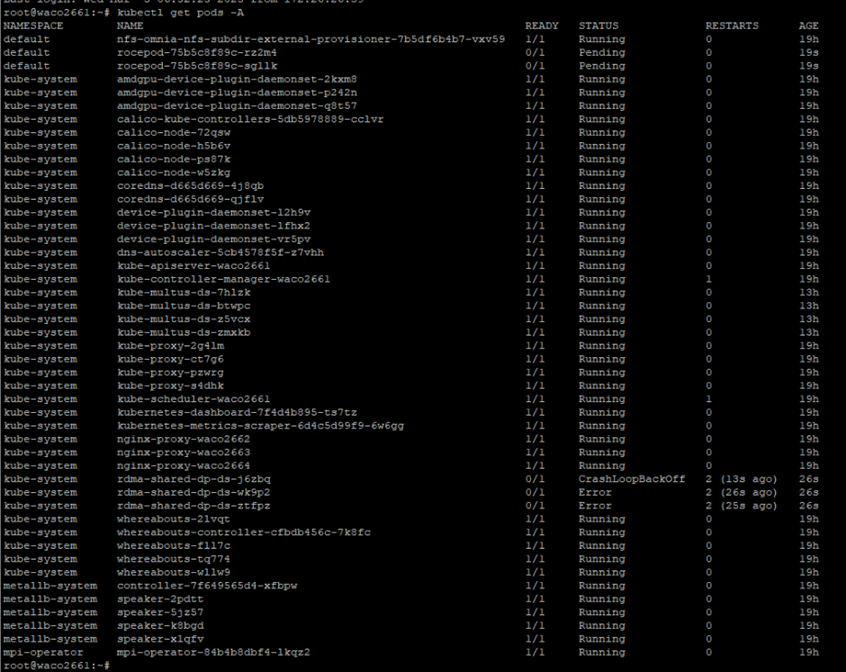Select metallb controller-7f649565d4-xfbpw pod name
The height and width of the screenshot is (672, 846).
[x=207, y=586]
